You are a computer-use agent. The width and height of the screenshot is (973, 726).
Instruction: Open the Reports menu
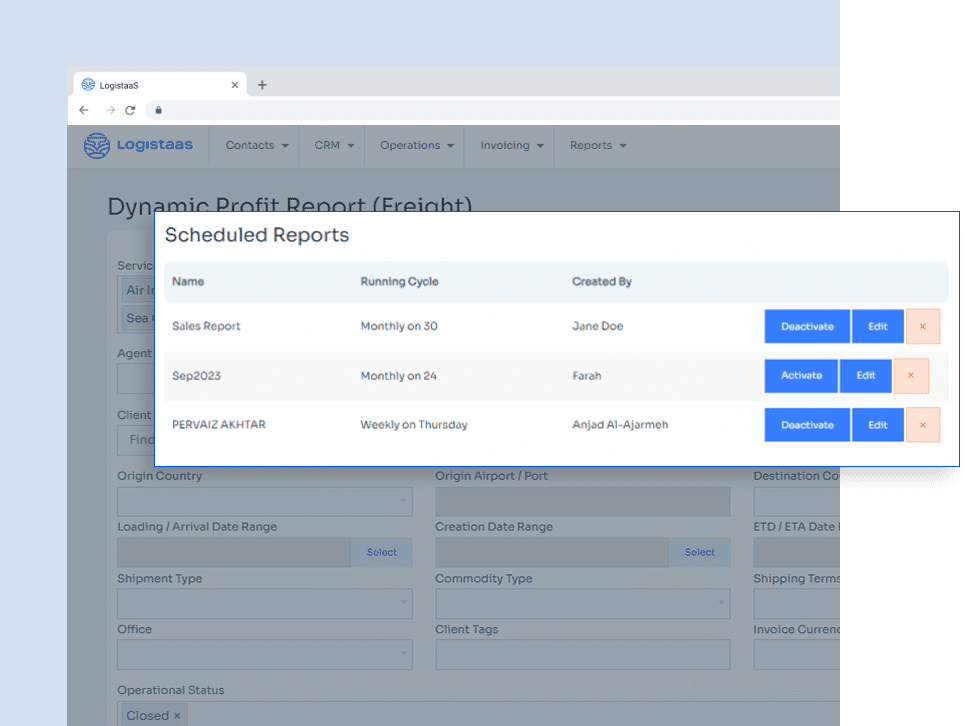[x=598, y=145]
